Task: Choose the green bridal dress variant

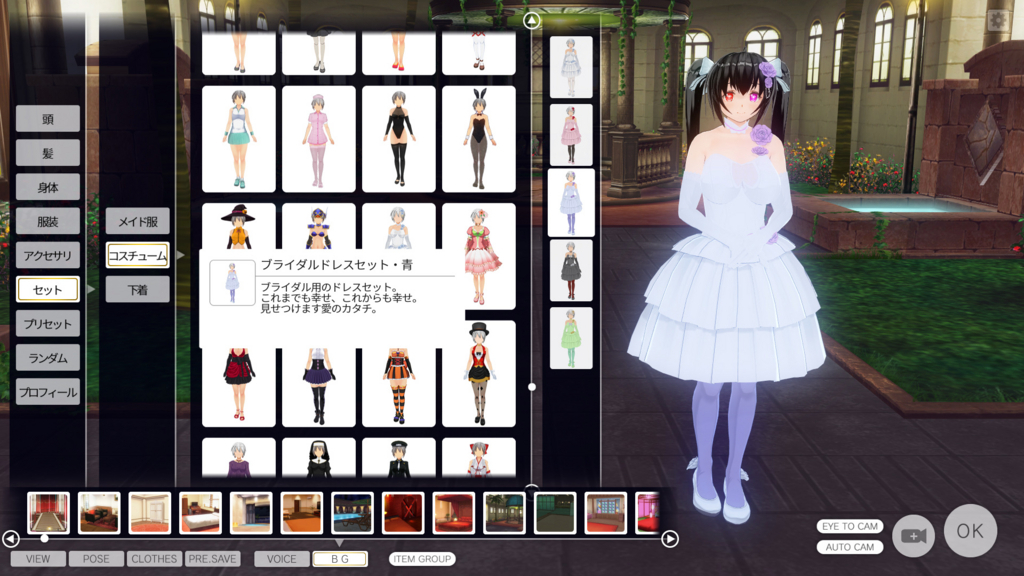Action: click(x=571, y=338)
